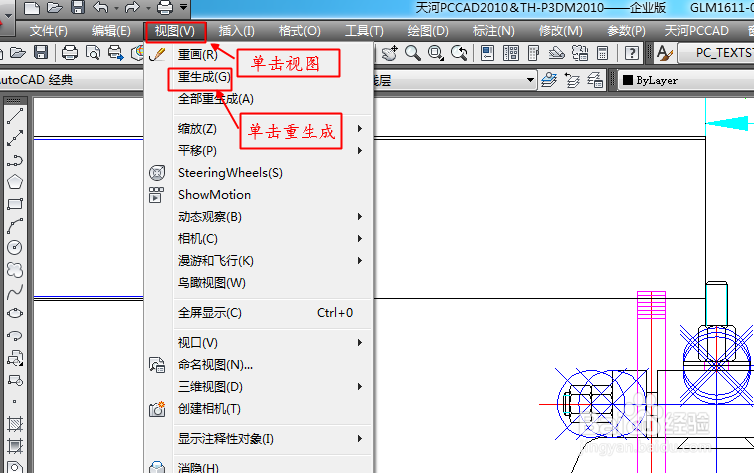Image resolution: width=754 pixels, height=473 pixels.
Task: Click the Open folder icon in quick access bar
Action: coord(55,8)
